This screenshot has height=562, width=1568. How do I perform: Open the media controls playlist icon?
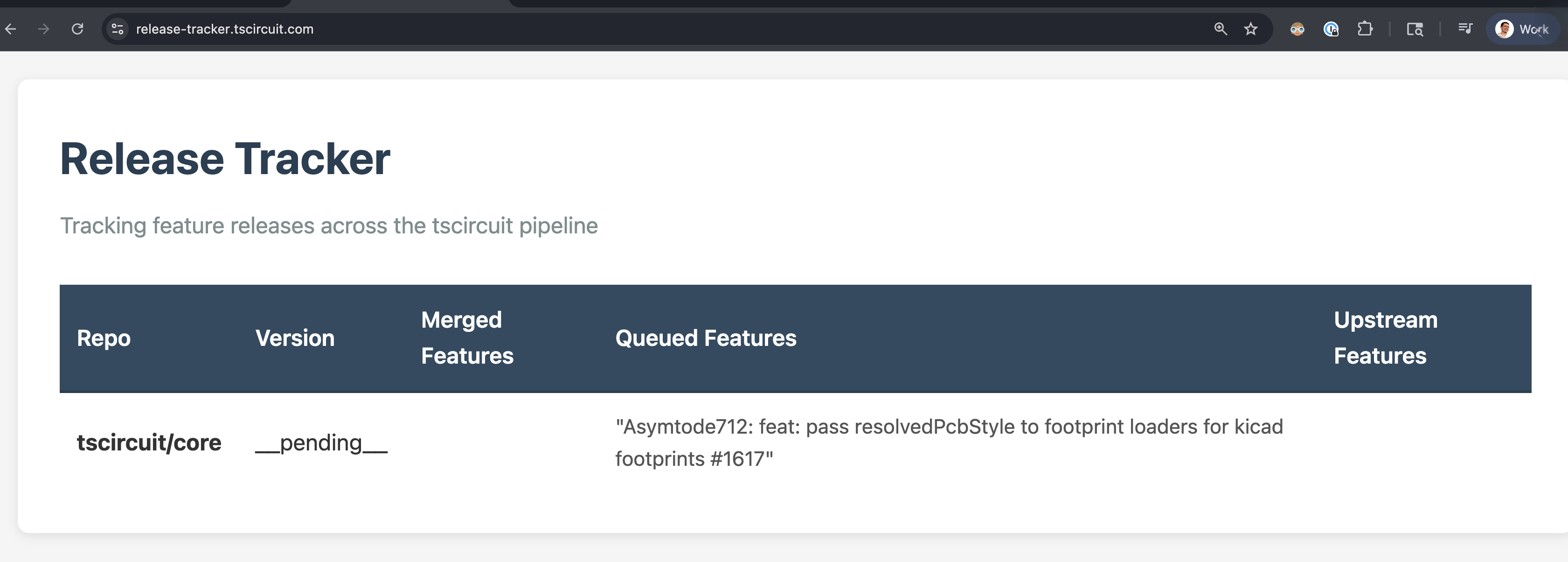(1465, 28)
